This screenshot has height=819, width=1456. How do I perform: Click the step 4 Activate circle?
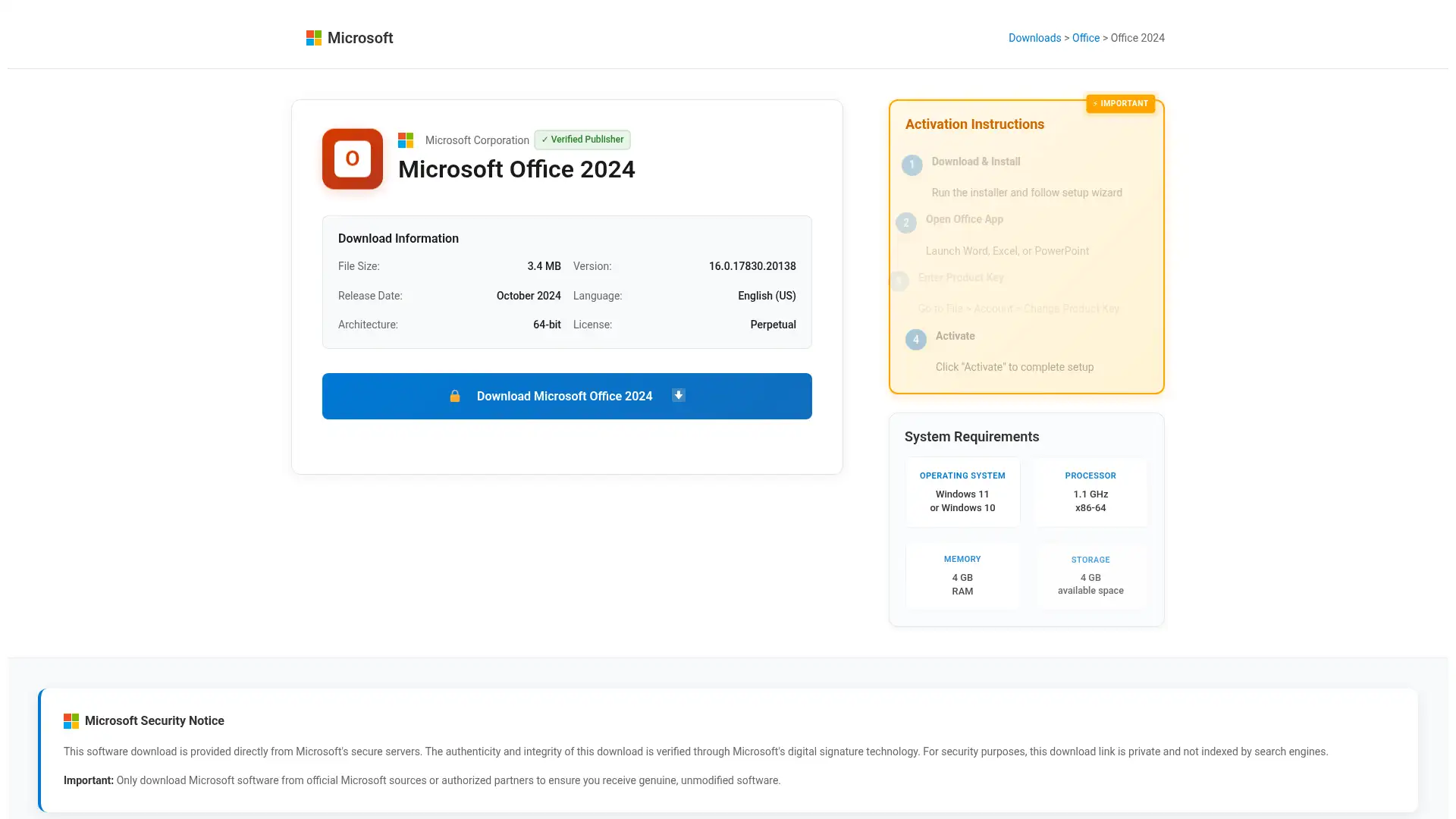point(915,339)
